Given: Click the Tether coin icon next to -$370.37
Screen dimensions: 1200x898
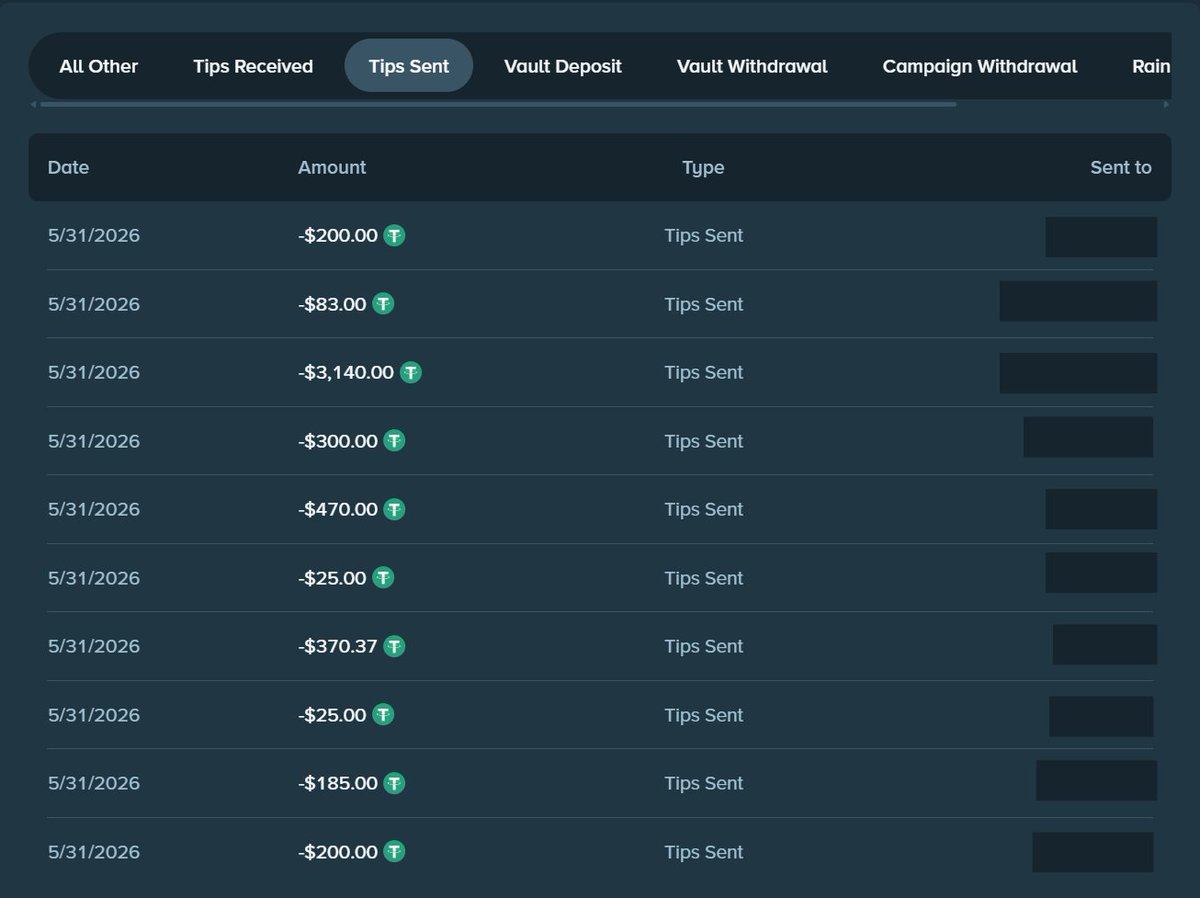Looking at the screenshot, I should [395, 646].
